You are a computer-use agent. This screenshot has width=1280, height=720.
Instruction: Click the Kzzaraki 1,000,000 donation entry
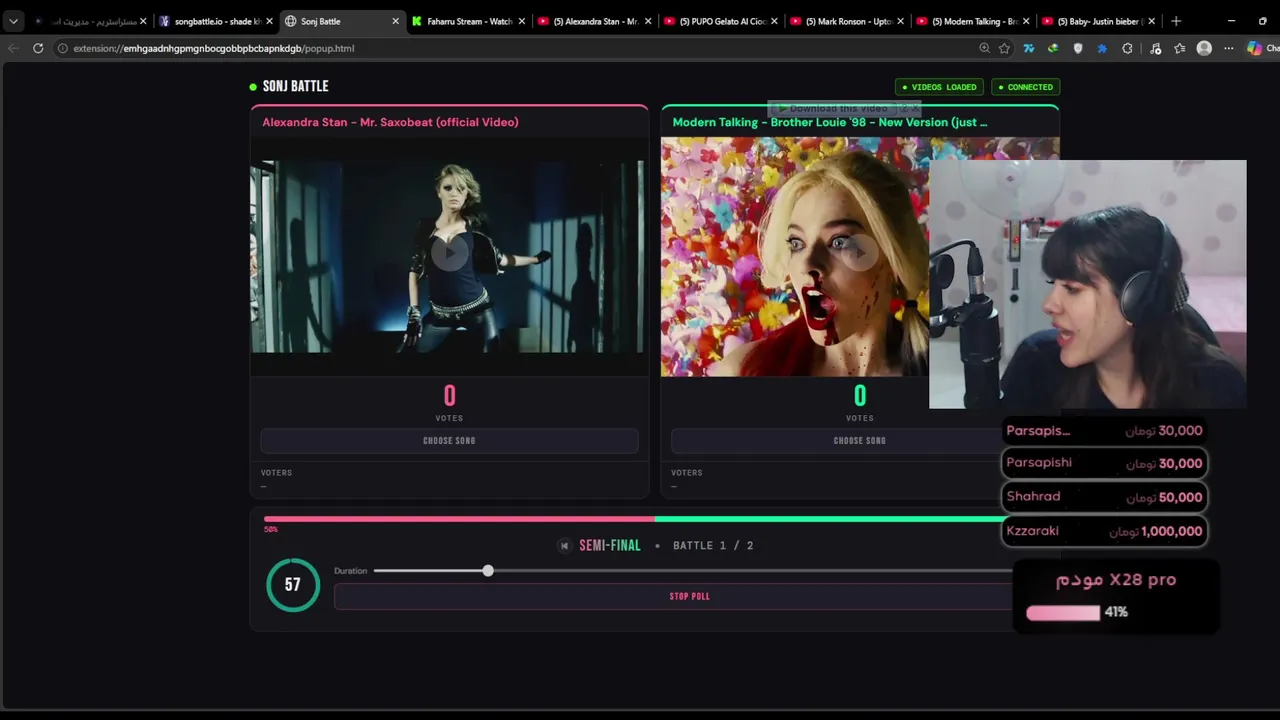coord(1104,531)
